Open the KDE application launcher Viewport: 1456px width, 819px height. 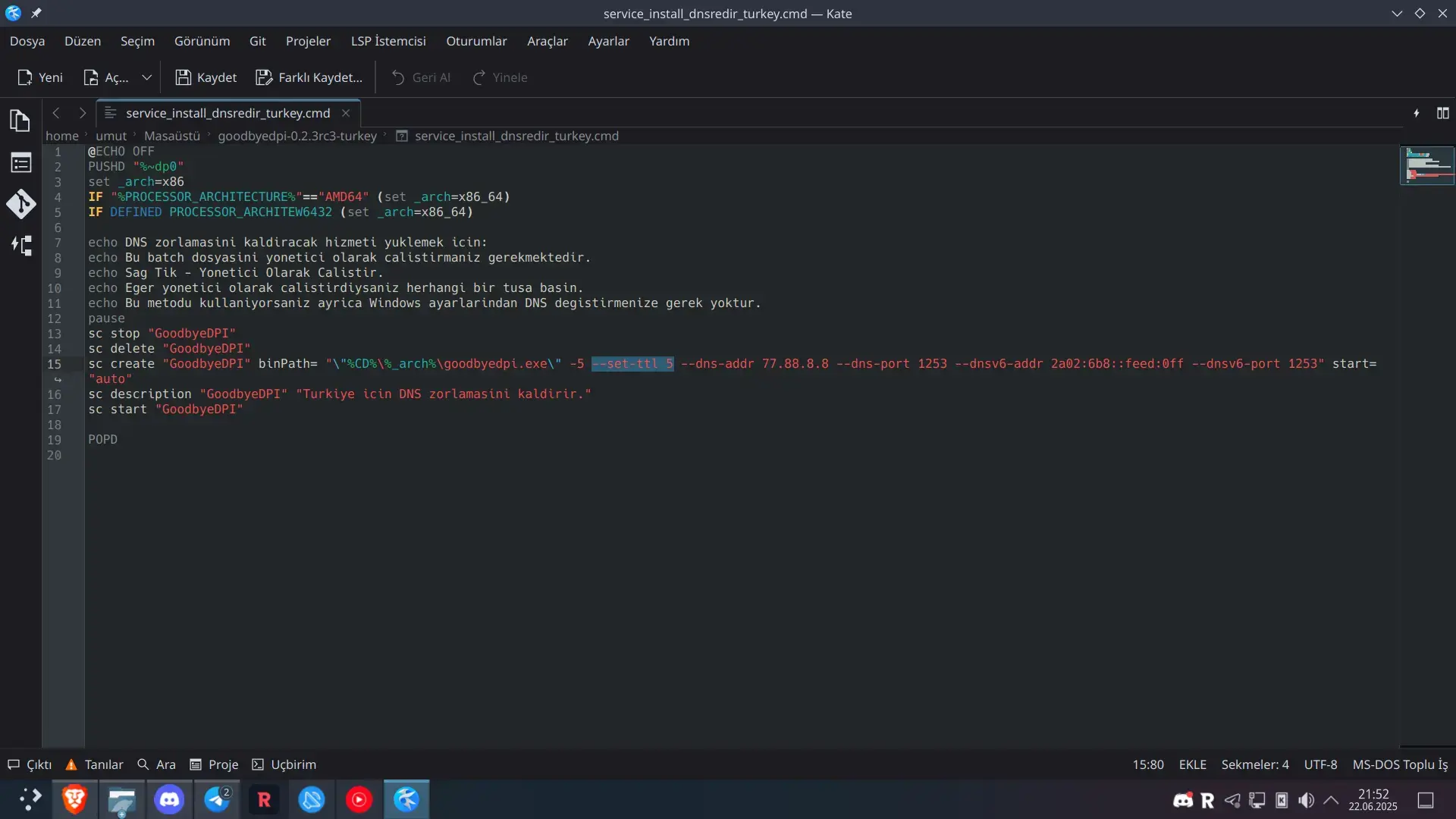[x=30, y=799]
